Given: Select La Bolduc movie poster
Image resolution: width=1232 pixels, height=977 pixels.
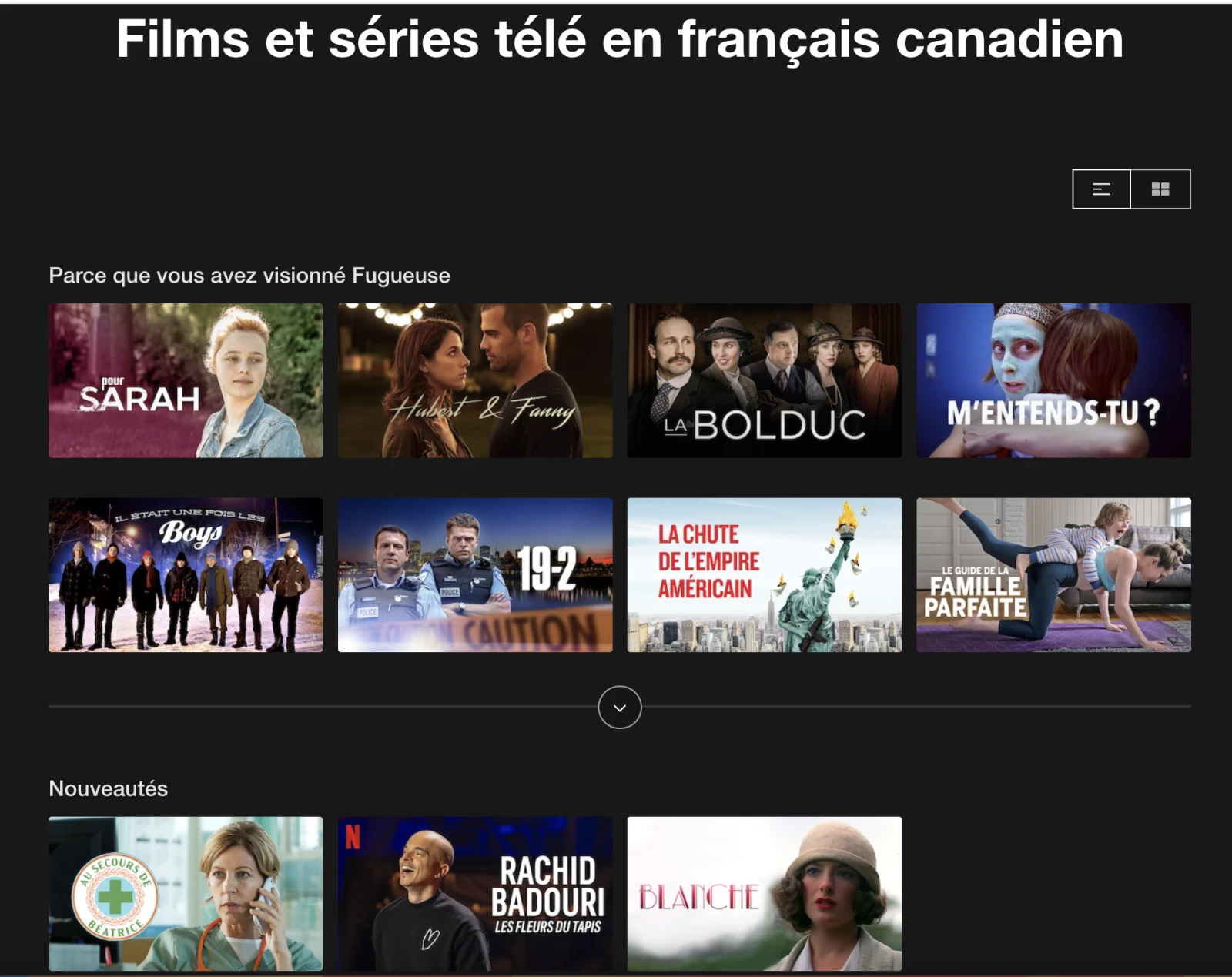Looking at the screenshot, I should (x=765, y=380).
